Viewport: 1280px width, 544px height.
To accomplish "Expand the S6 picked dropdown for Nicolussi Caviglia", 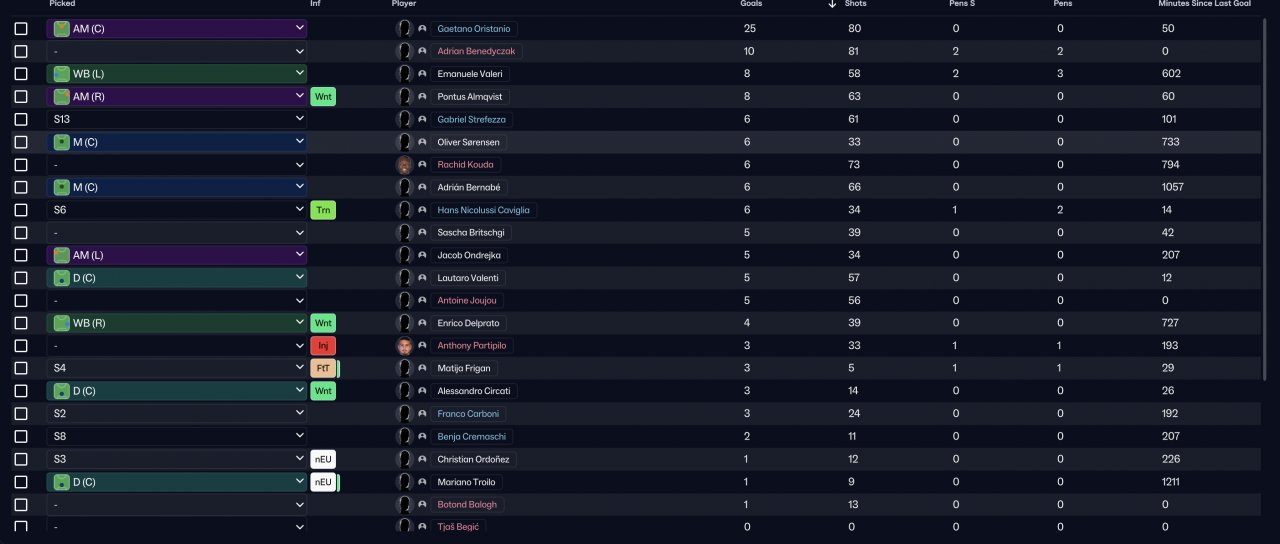I will (x=177, y=210).
